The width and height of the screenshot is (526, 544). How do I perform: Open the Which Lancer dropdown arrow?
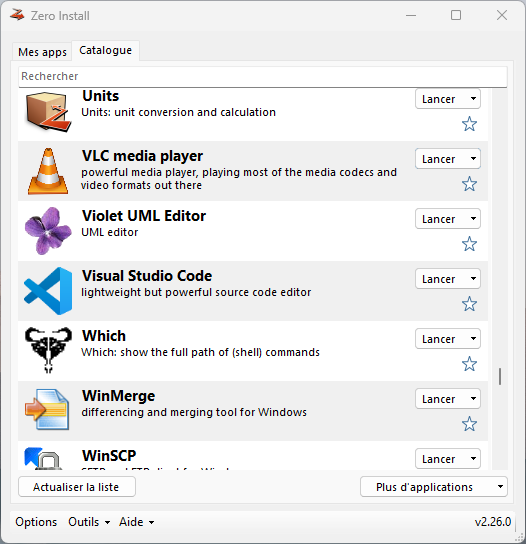pos(473,339)
